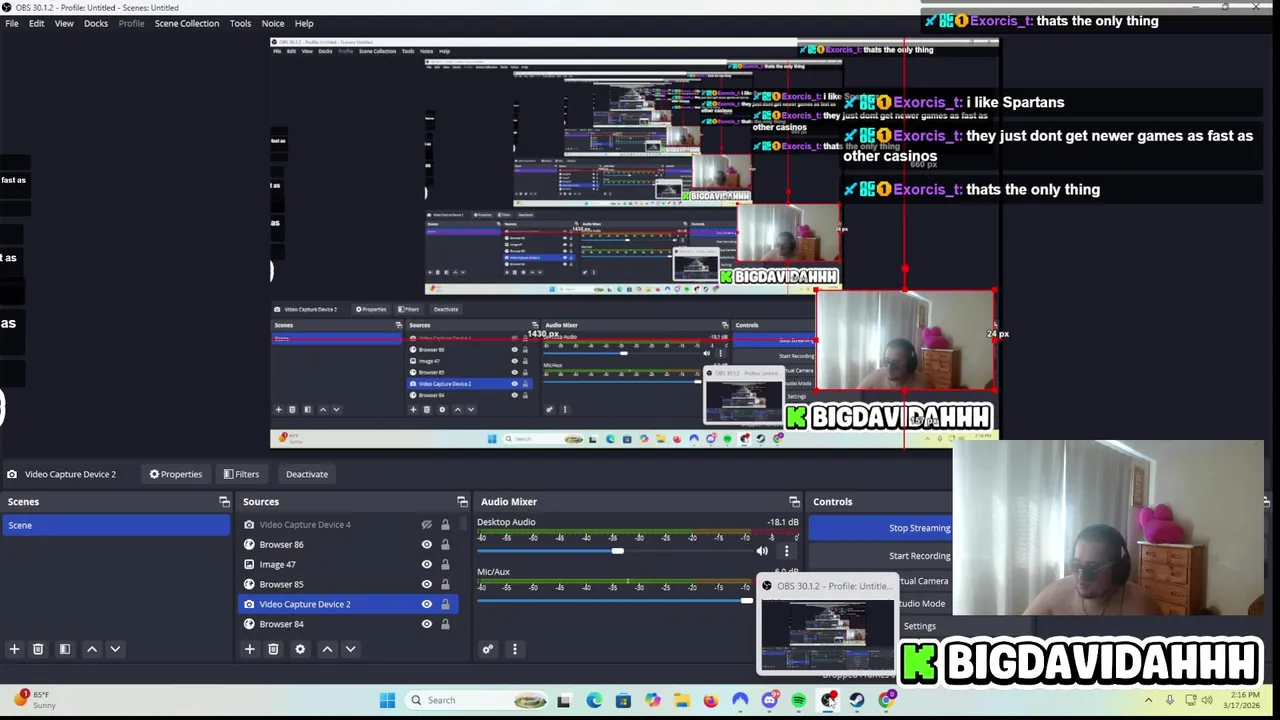Screen dimensions: 1280x720
Task: Open Microsoft Edge from taskbar
Action: pos(594,700)
